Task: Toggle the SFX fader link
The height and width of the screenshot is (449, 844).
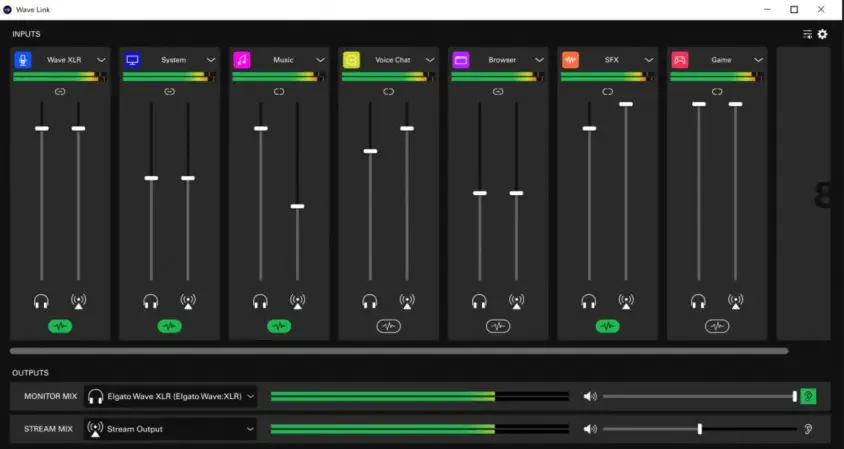Action: click(608, 92)
